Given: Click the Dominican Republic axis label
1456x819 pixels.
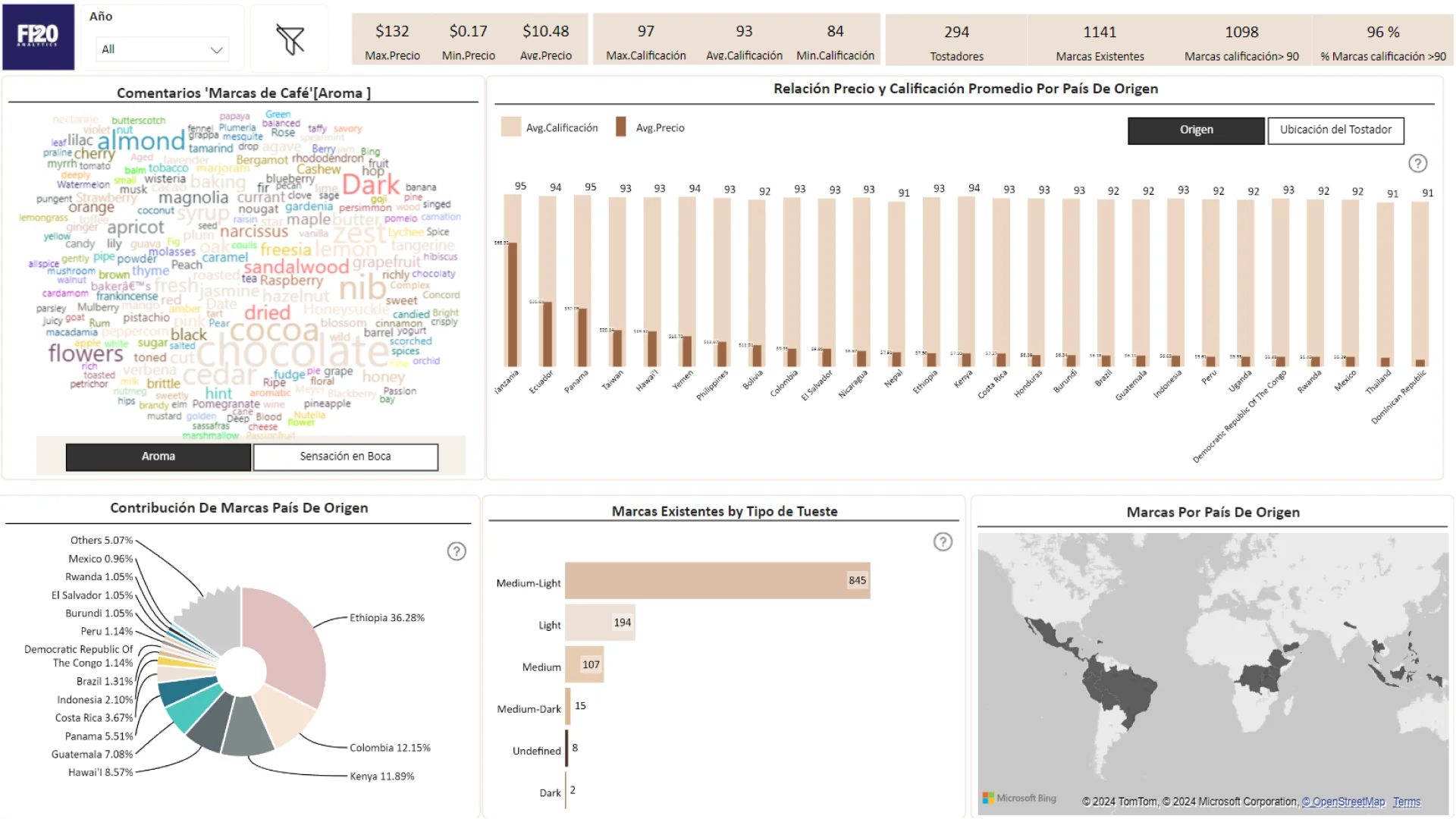Looking at the screenshot, I should (1399, 396).
